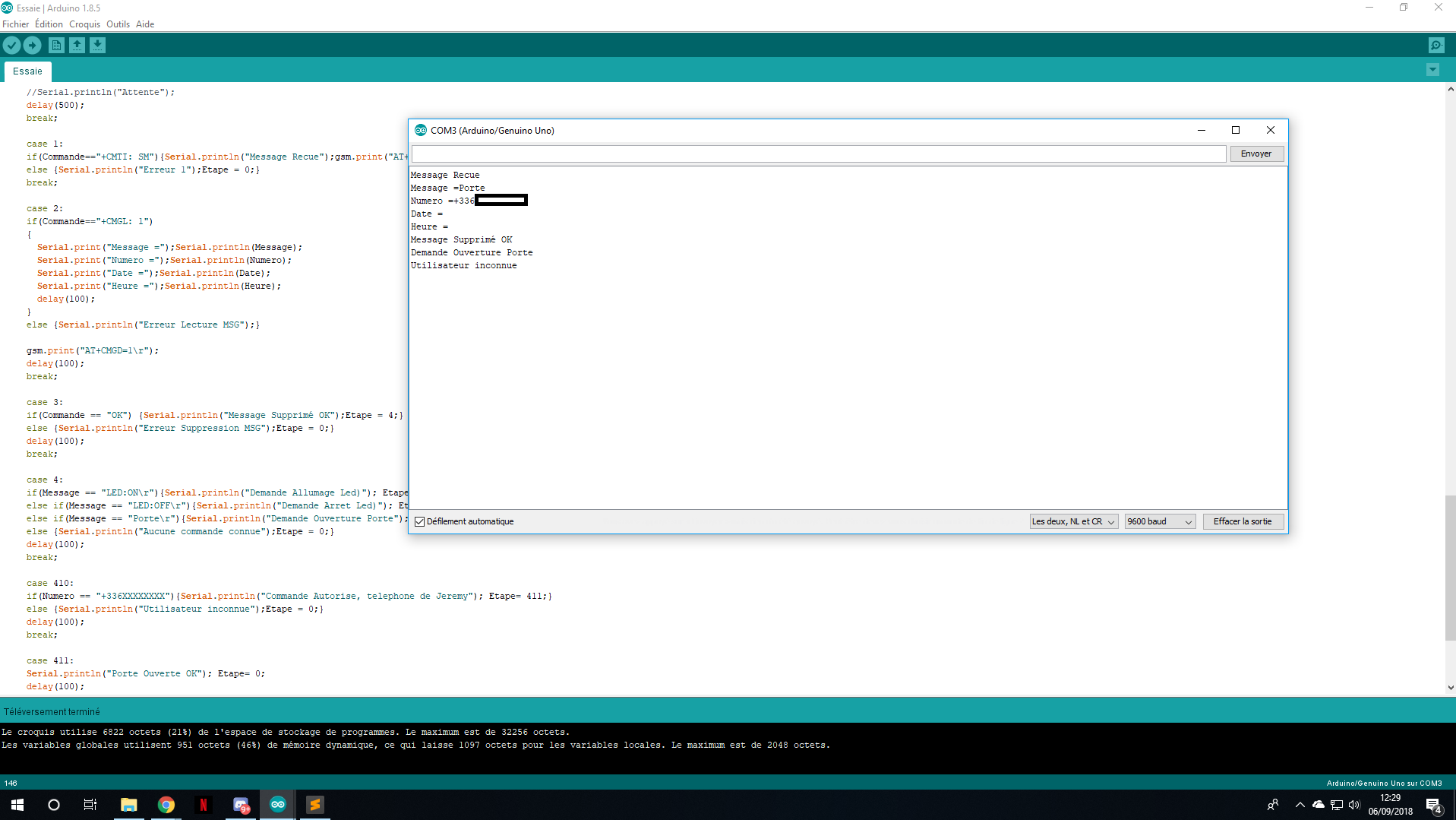The image size is (1456, 820).
Task: Click the 'case 3:' line in the code
Action: (x=45, y=403)
